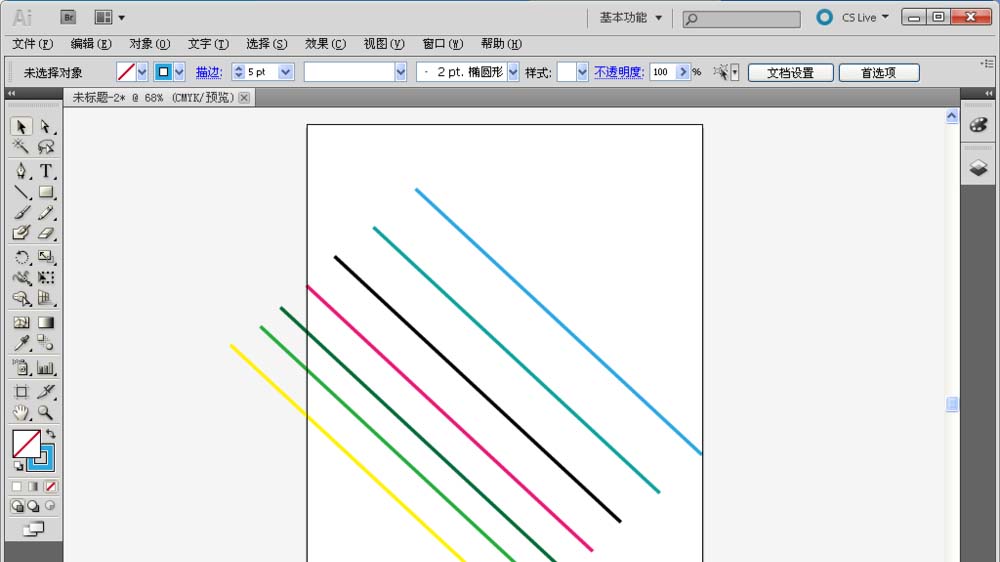Select the Symbol Sprayer tool
Viewport: 1000px width, 562px height.
pos(21,367)
